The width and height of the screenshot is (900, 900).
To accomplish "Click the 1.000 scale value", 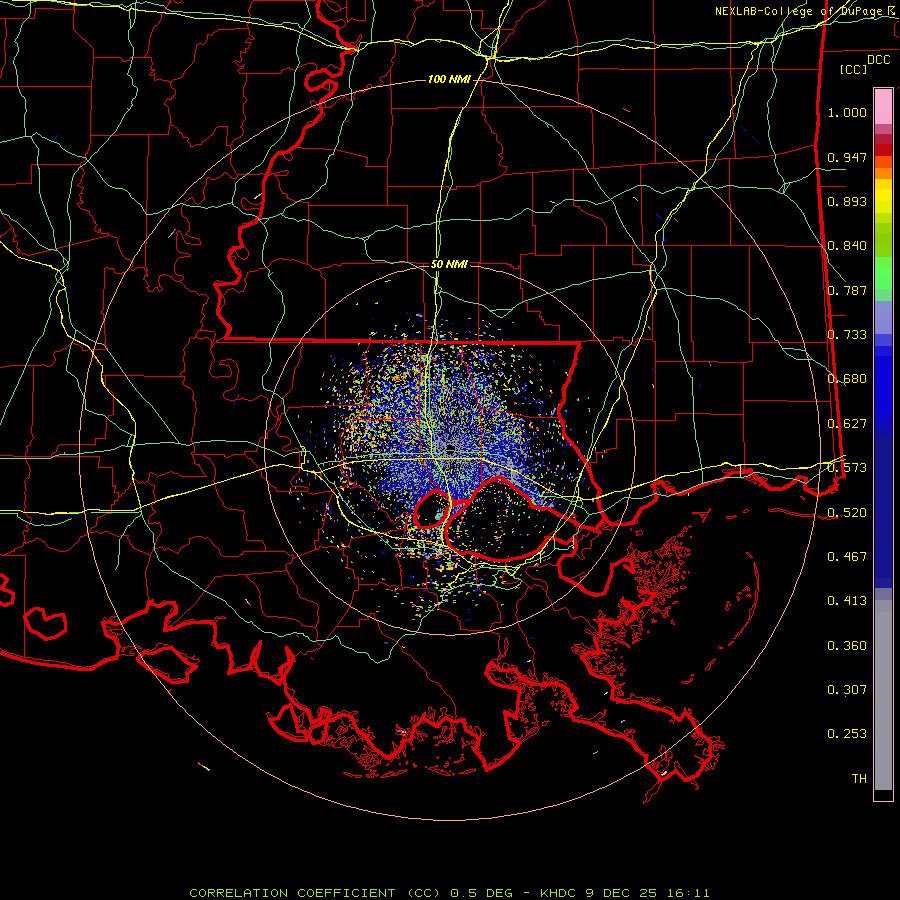I will [x=847, y=112].
